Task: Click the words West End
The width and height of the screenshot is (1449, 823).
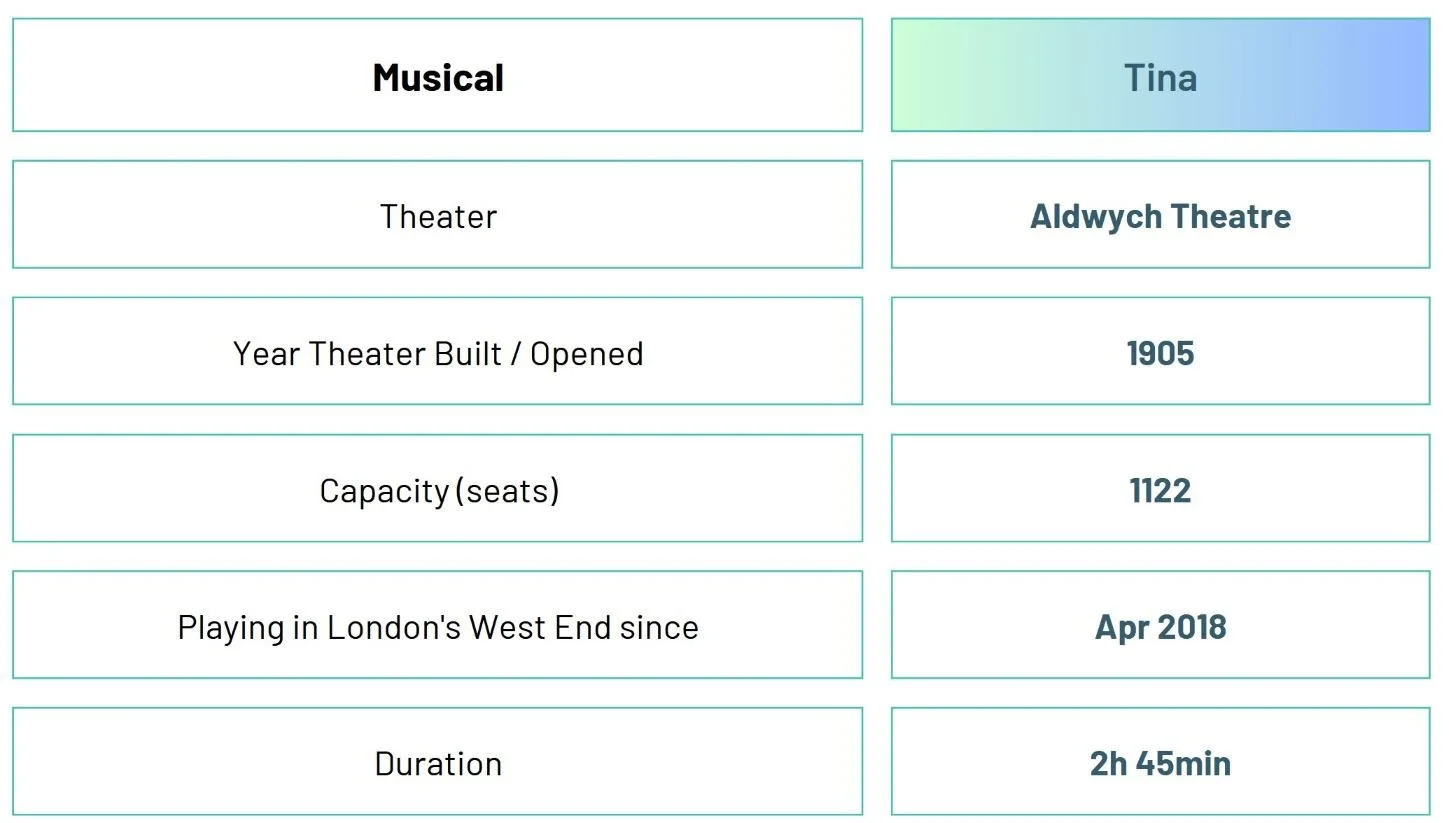Action: click(540, 627)
